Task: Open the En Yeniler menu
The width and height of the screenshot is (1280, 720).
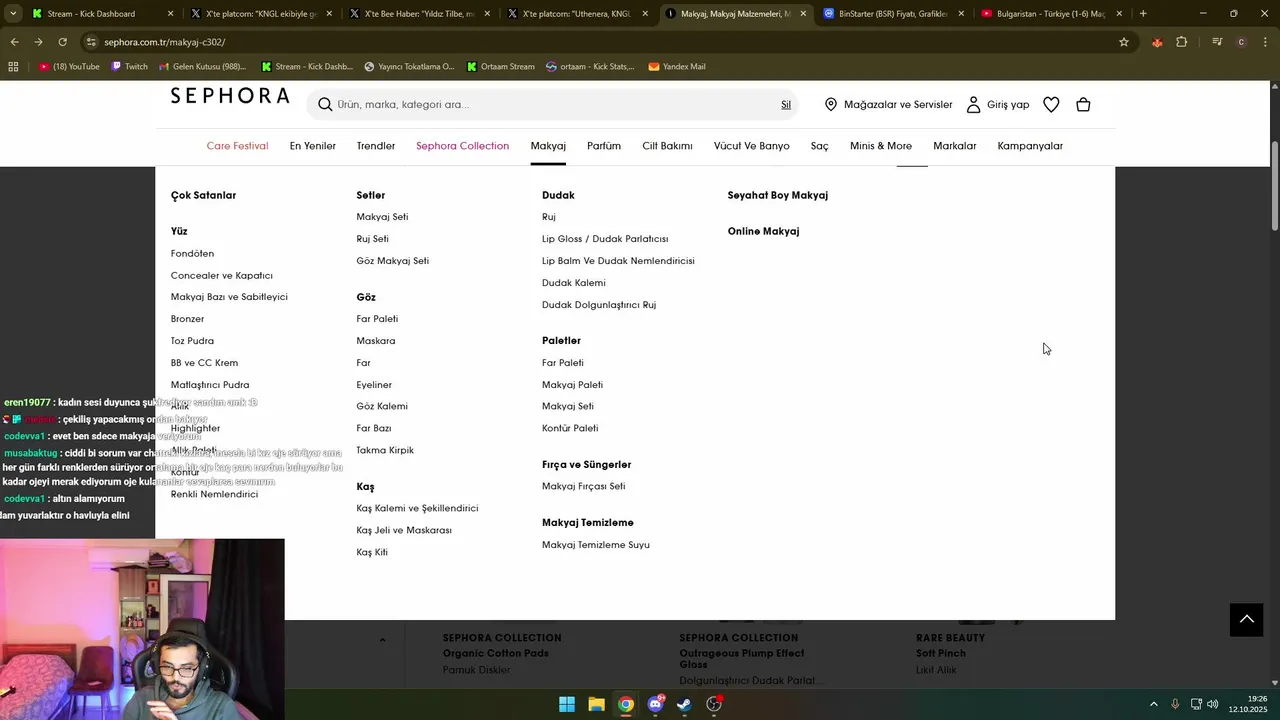Action: [313, 146]
